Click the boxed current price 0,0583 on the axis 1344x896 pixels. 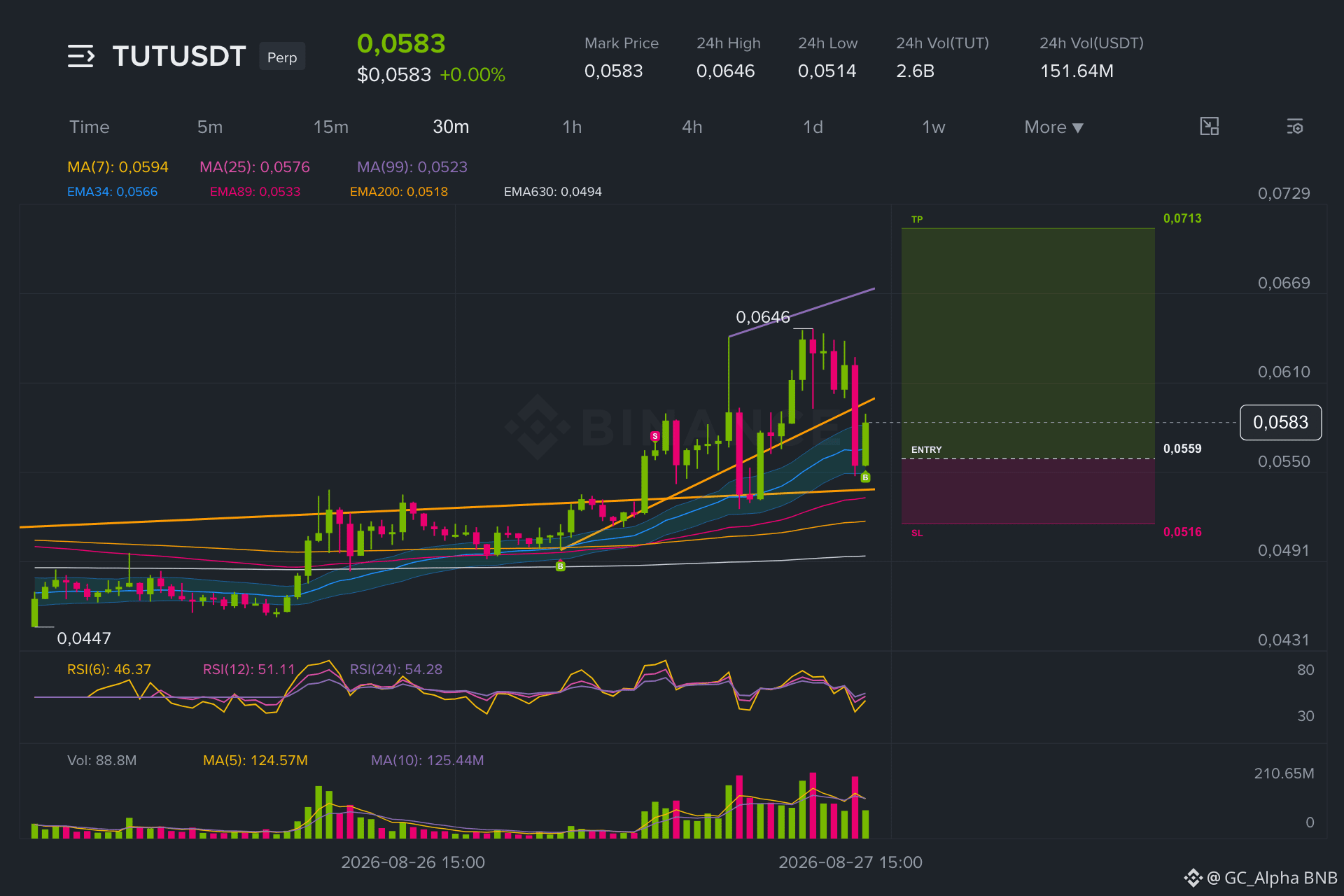[x=1280, y=423]
